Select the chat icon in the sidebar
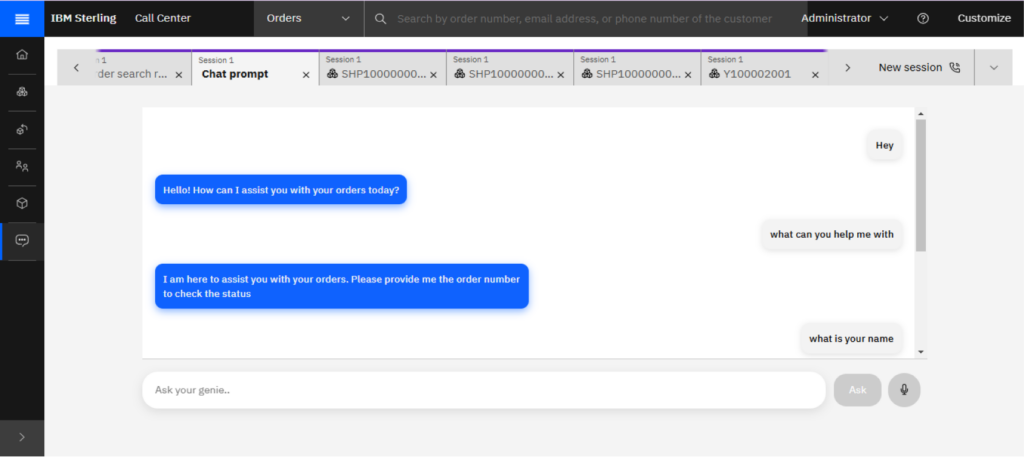The height and width of the screenshot is (457, 1024). click(x=22, y=241)
